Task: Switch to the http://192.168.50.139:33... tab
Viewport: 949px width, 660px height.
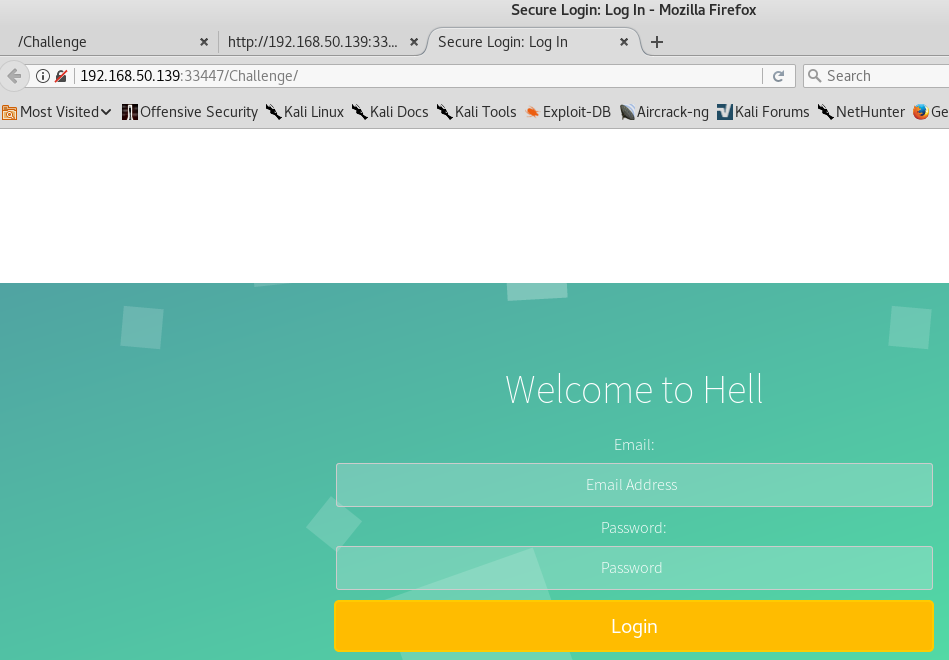Action: (x=321, y=42)
